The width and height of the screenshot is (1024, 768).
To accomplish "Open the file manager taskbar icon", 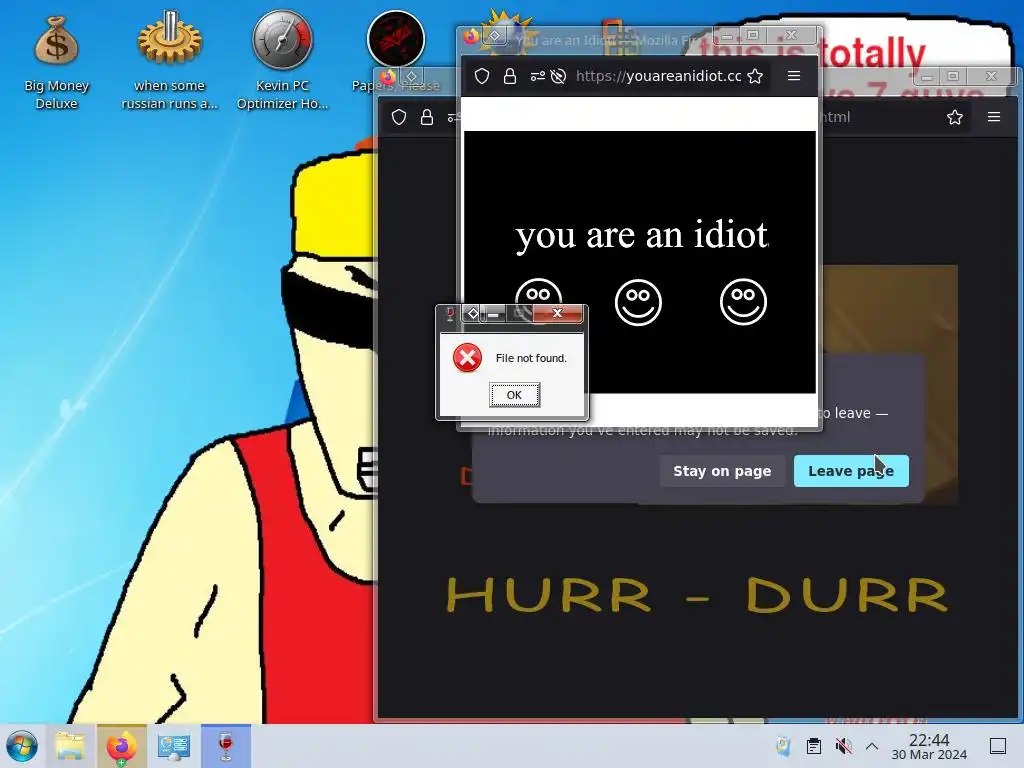I will tap(70, 746).
